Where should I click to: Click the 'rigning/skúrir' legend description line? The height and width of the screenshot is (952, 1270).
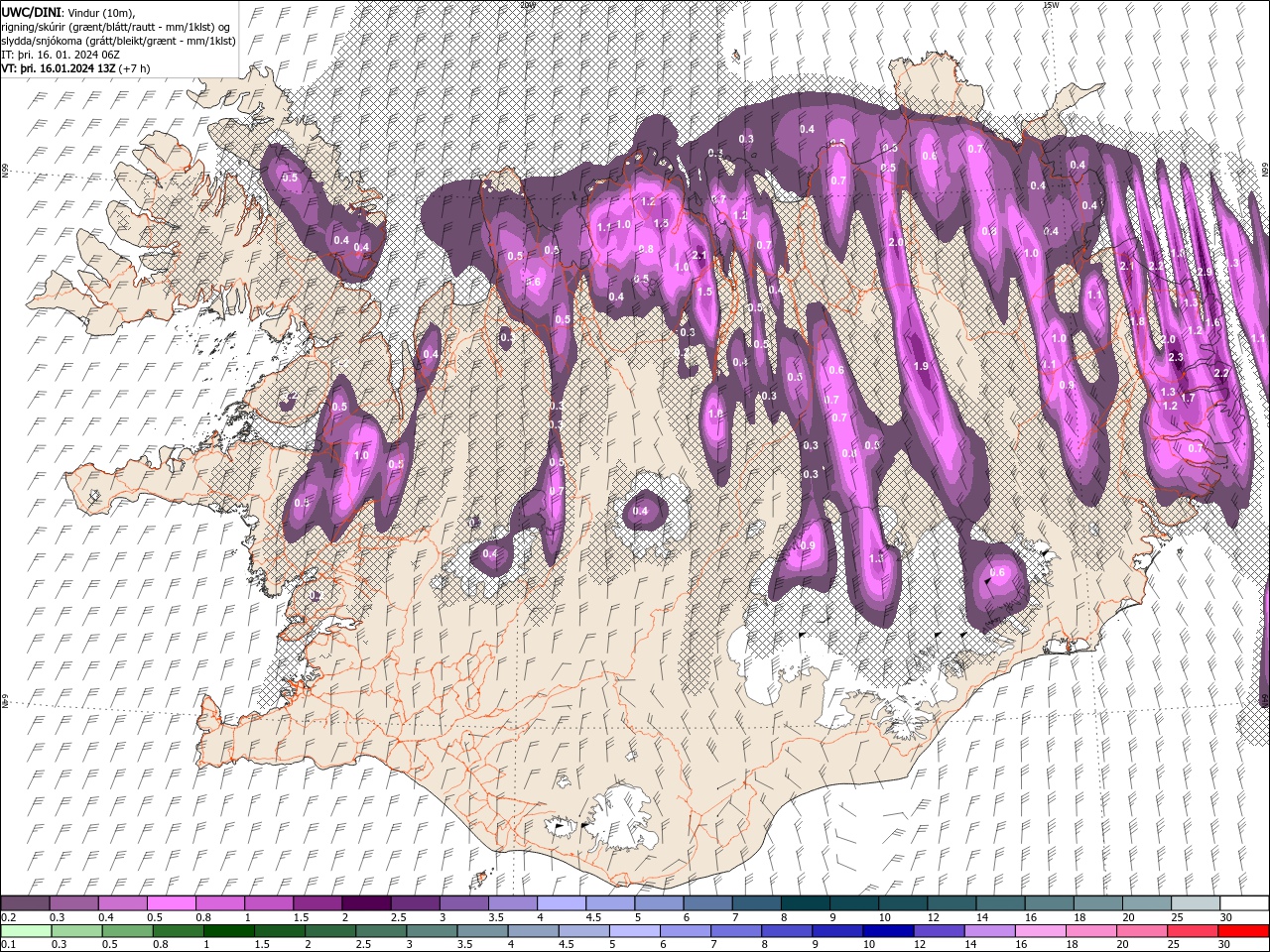coord(116,26)
